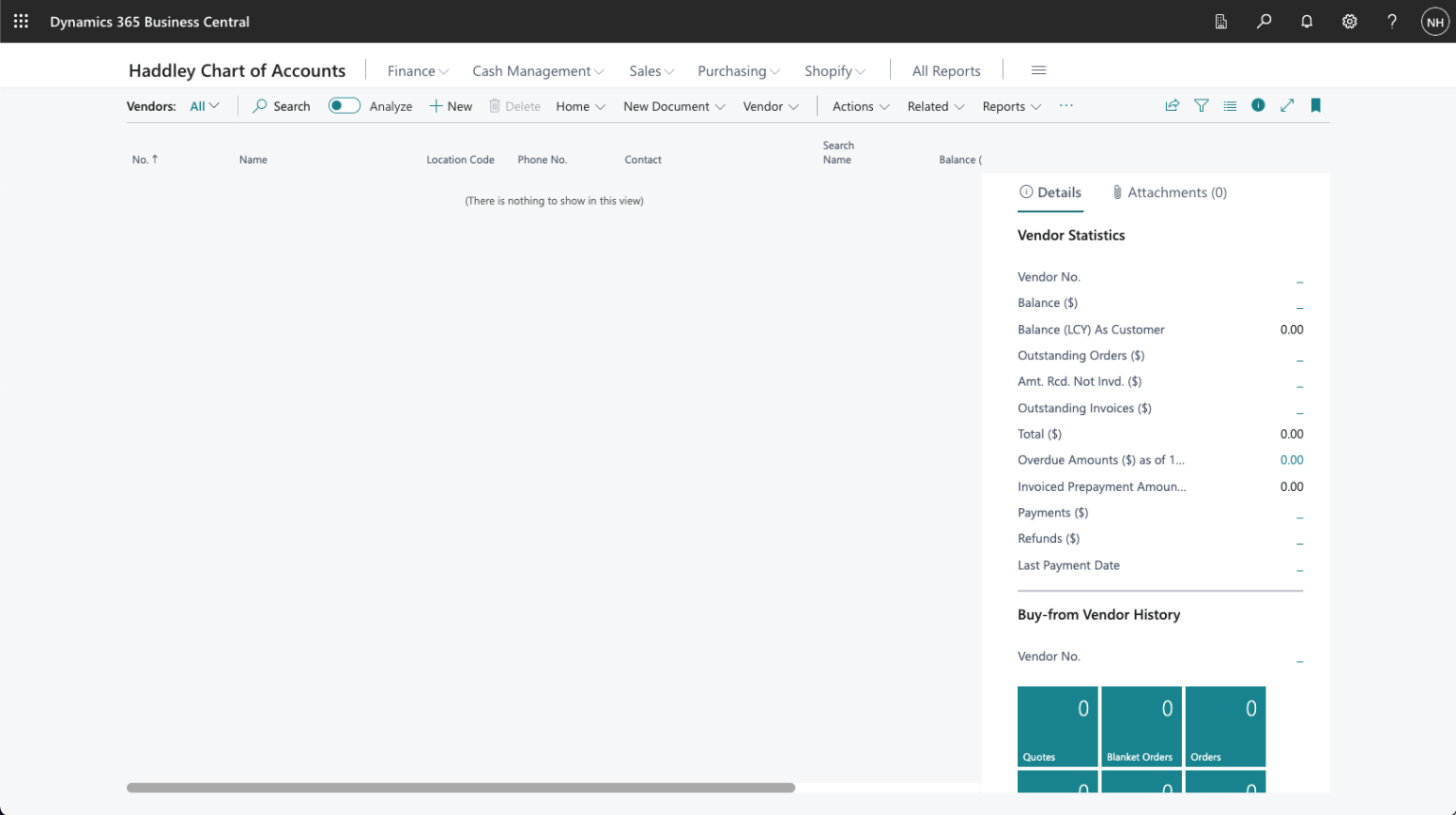Toggle the FactBox information pane icon

pos(1258,106)
